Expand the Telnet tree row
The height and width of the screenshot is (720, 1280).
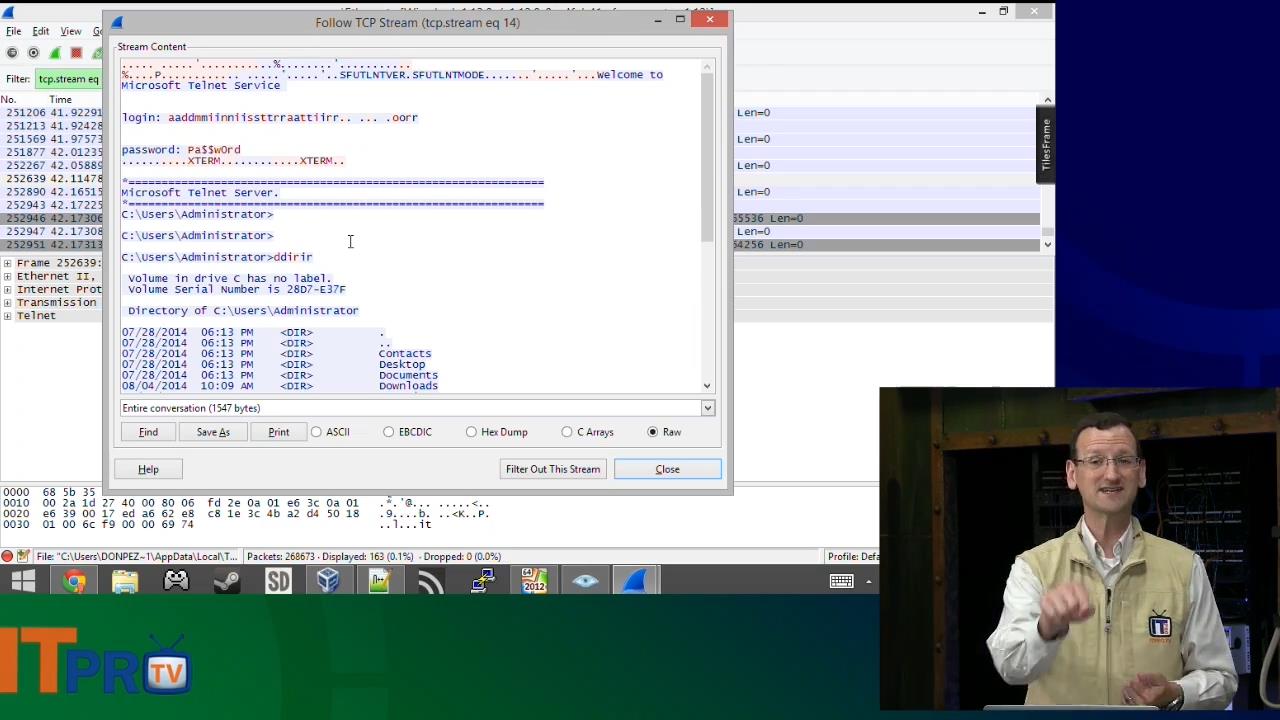click(x=7, y=316)
